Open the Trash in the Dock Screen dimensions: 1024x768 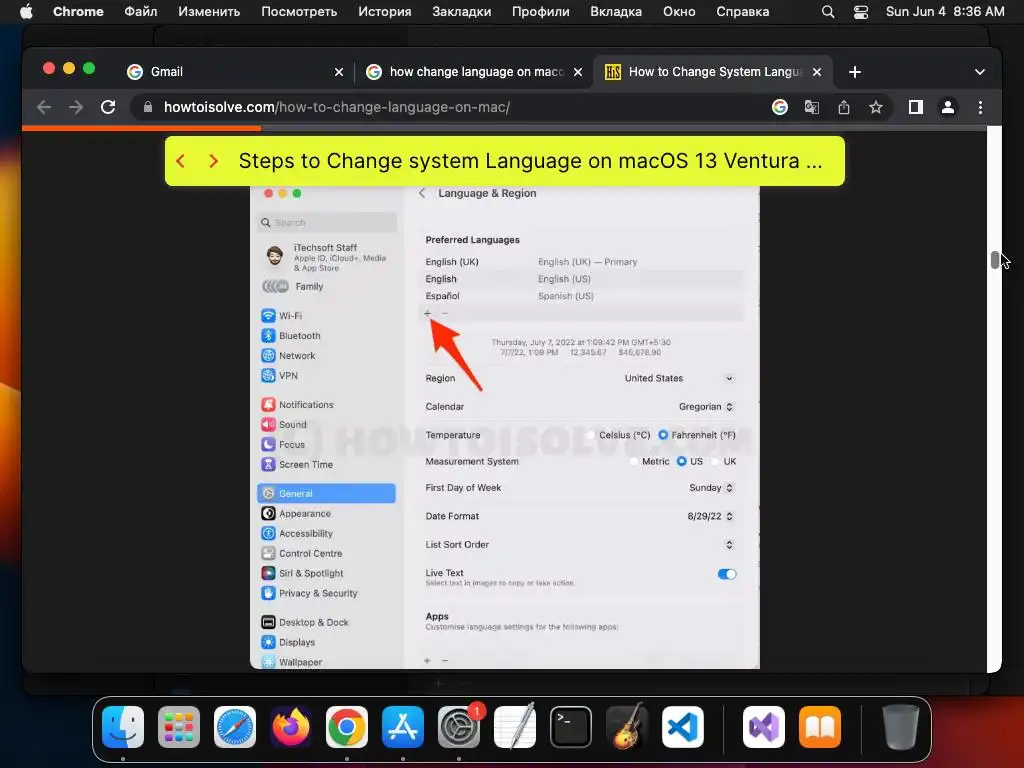(901, 727)
